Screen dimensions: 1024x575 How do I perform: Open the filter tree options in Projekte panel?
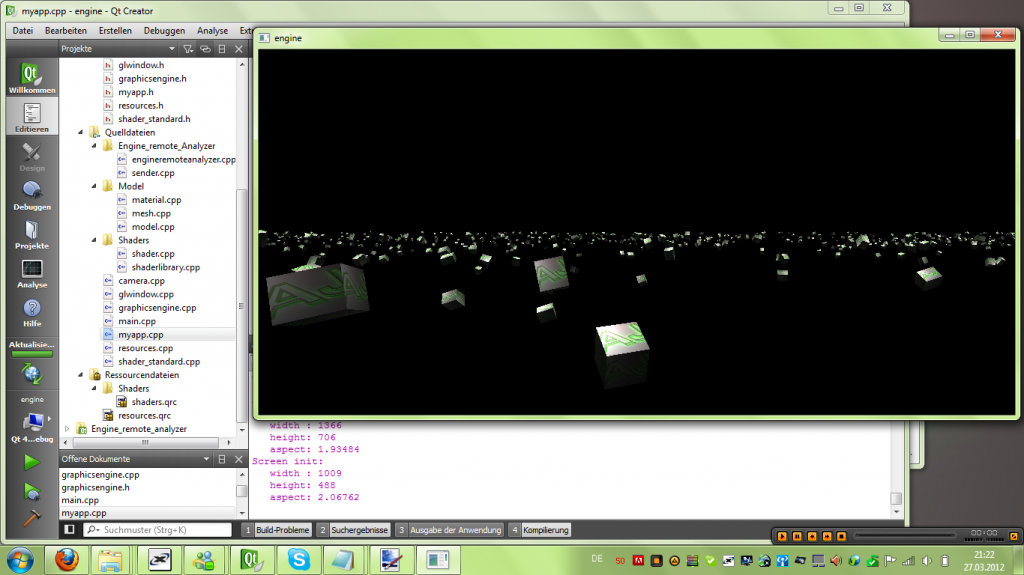188,49
